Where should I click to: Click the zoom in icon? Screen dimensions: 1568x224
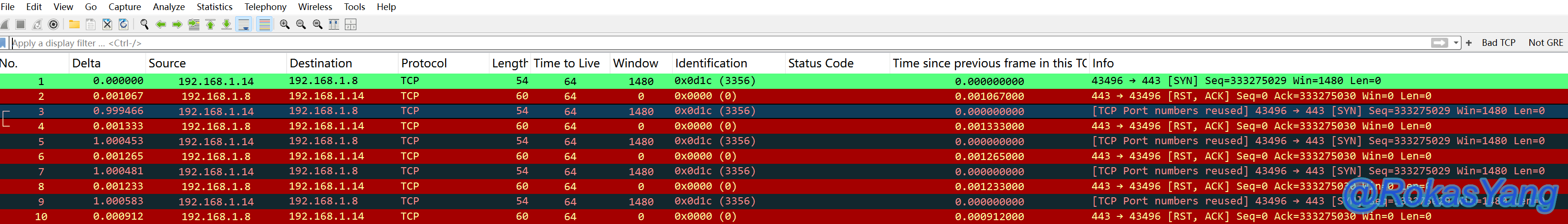pyautogui.click(x=284, y=24)
